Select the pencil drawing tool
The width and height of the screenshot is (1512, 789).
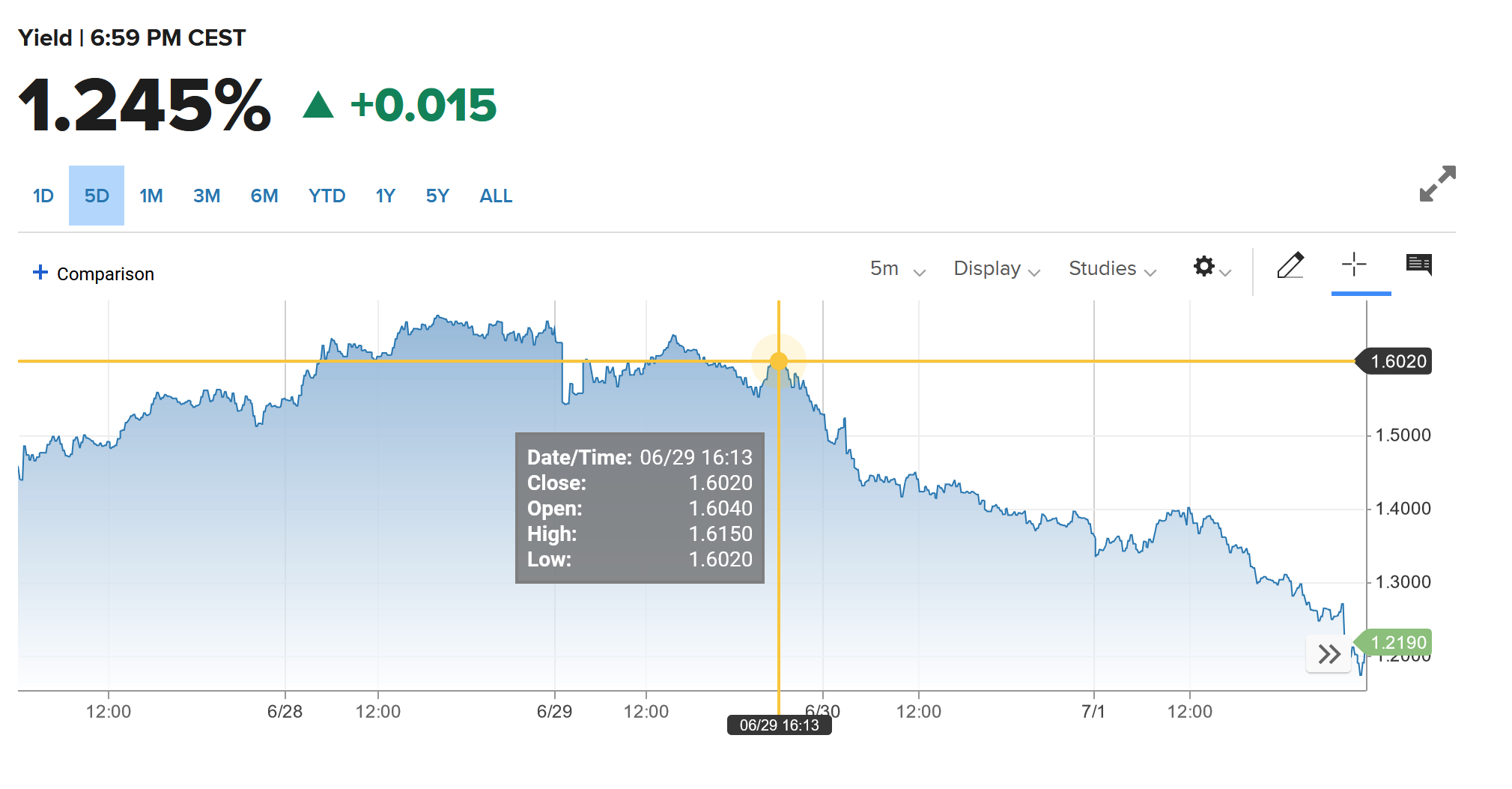coord(1290,265)
